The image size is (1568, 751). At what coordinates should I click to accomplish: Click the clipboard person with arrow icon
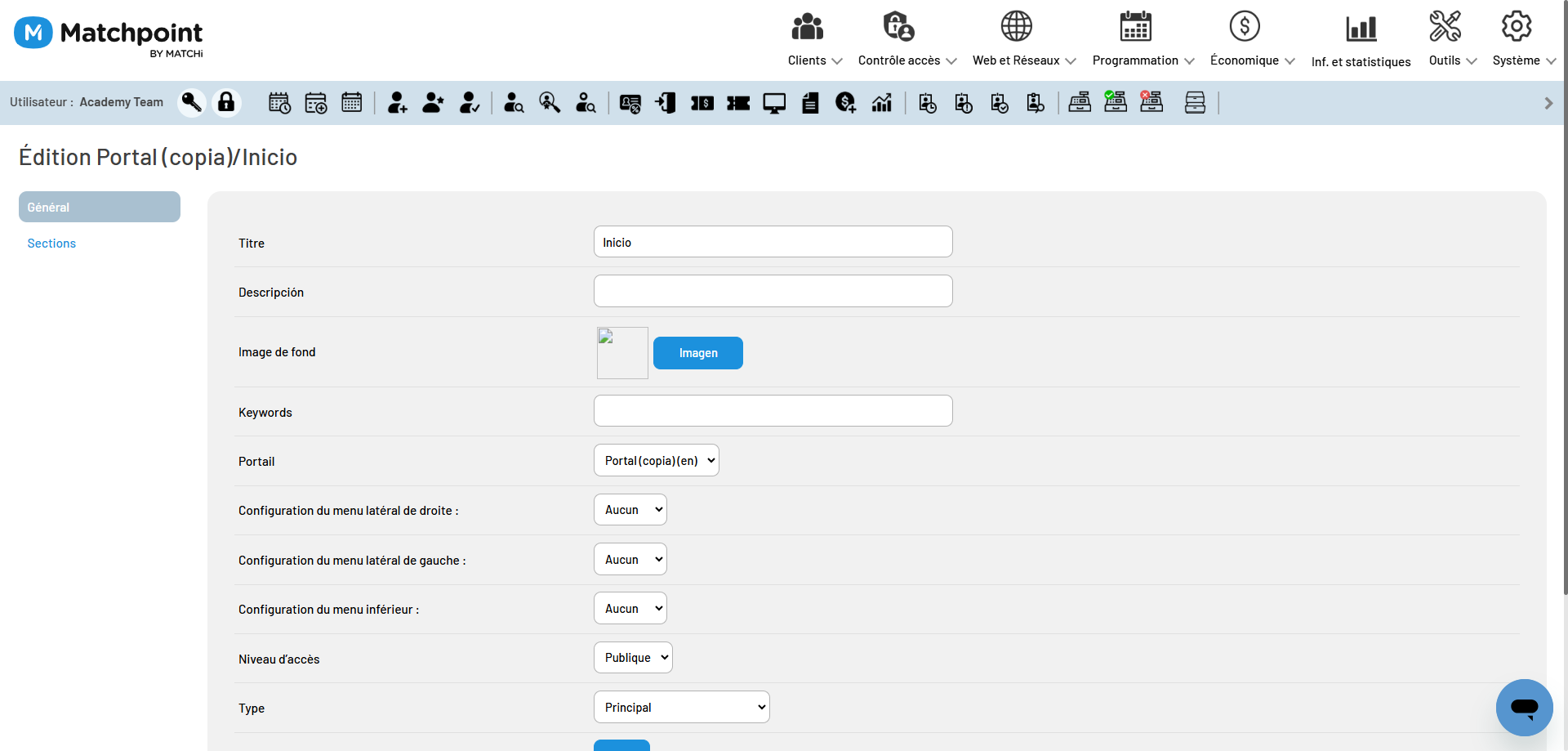coord(1036,102)
